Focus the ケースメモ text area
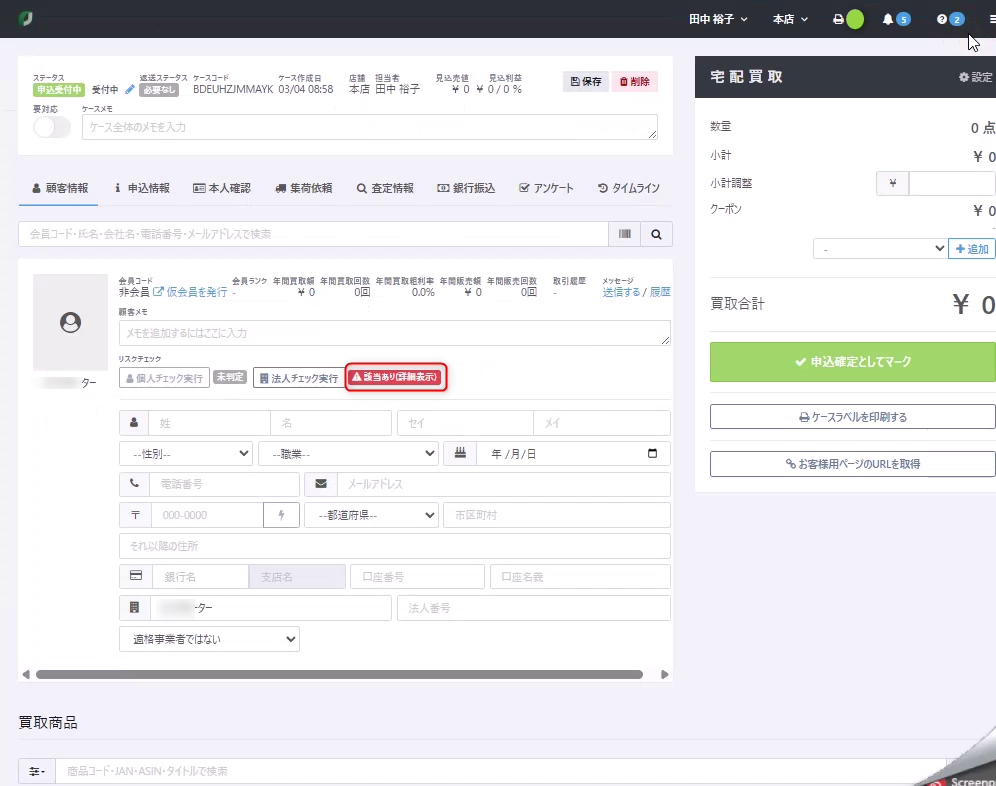Screen dimensions: 996x786 click(x=370, y=127)
